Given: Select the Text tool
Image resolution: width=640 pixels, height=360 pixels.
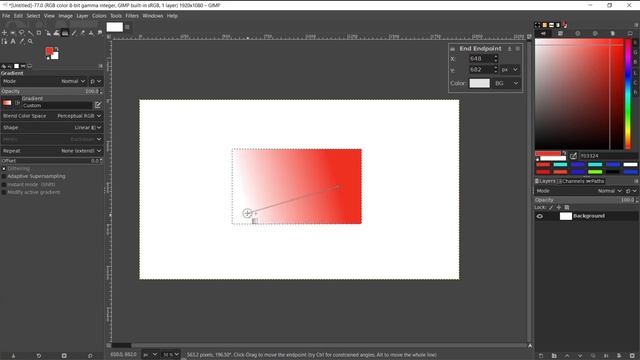Looking at the screenshot, I should click(13, 41).
